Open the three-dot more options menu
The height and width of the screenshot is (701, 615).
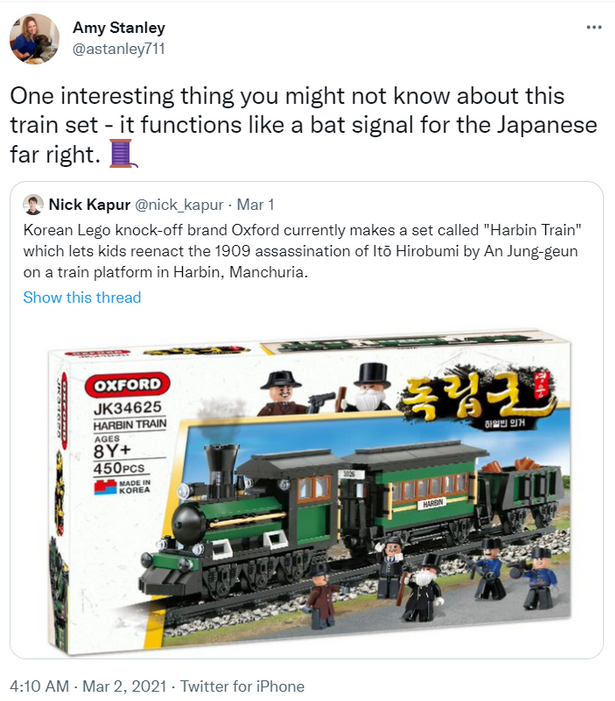click(x=594, y=27)
